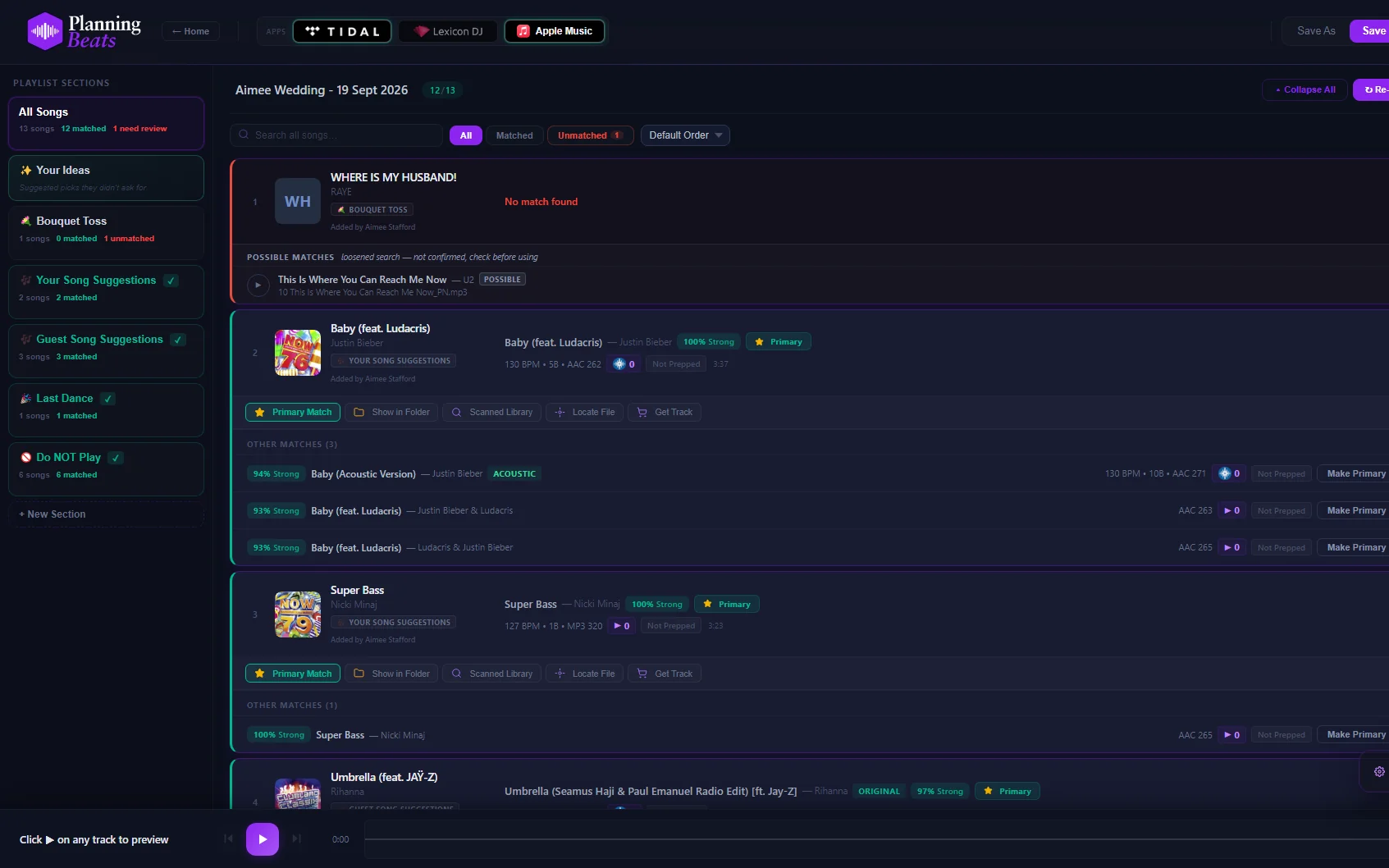
Task: Click the "No match found" status text
Action: click(x=541, y=202)
